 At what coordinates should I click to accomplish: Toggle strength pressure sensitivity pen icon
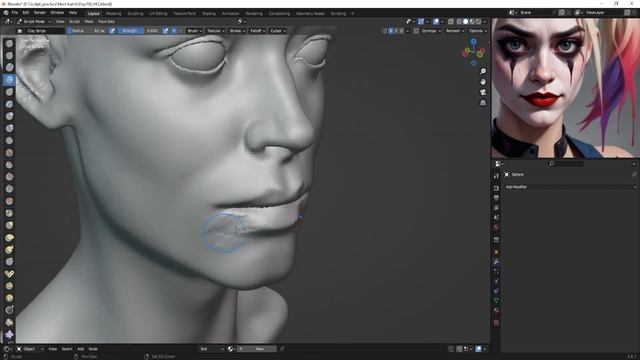[x=165, y=31]
